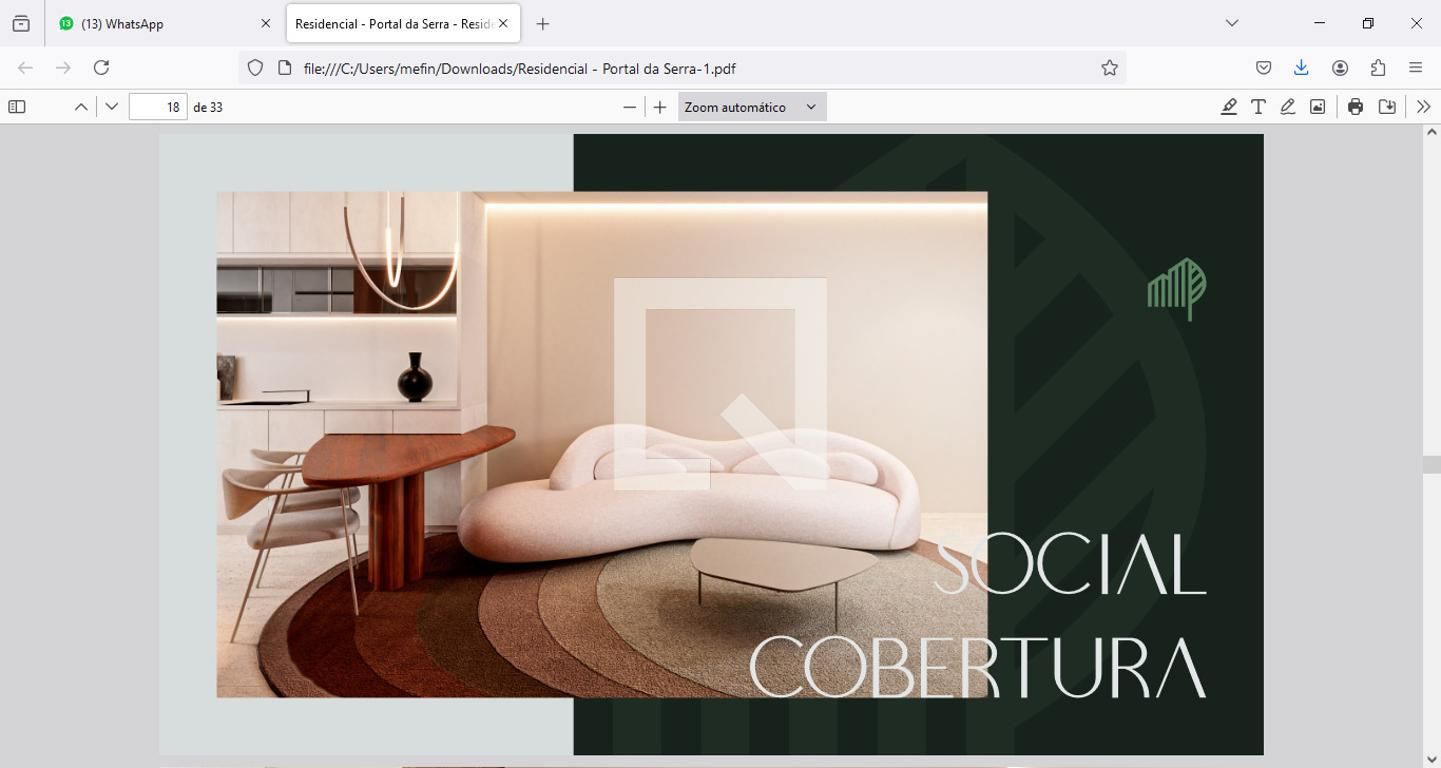This screenshot has height=768, width=1441.
Task: Reload the current page
Action: click(x=101, y=68)
